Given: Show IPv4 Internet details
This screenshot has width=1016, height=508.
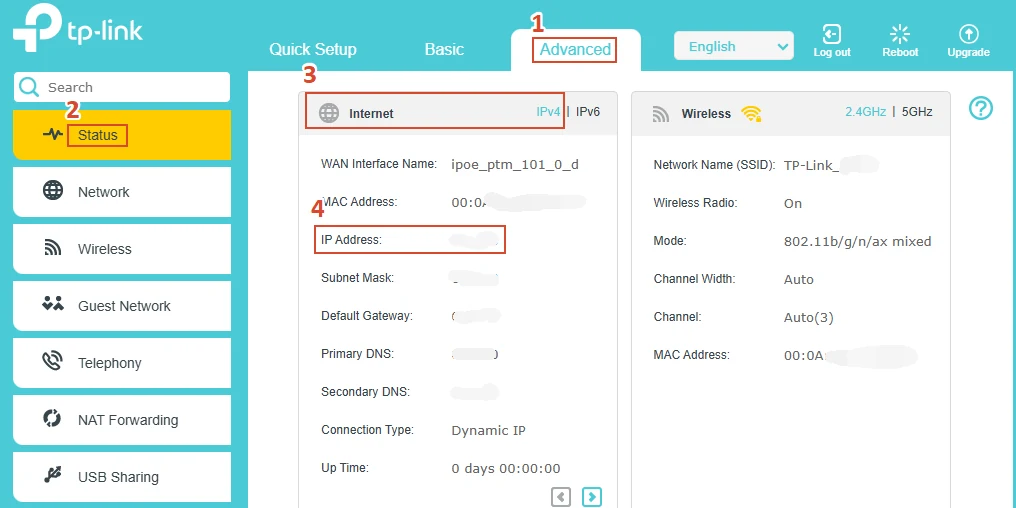Looking at the screenshot, I should point(548,111).
